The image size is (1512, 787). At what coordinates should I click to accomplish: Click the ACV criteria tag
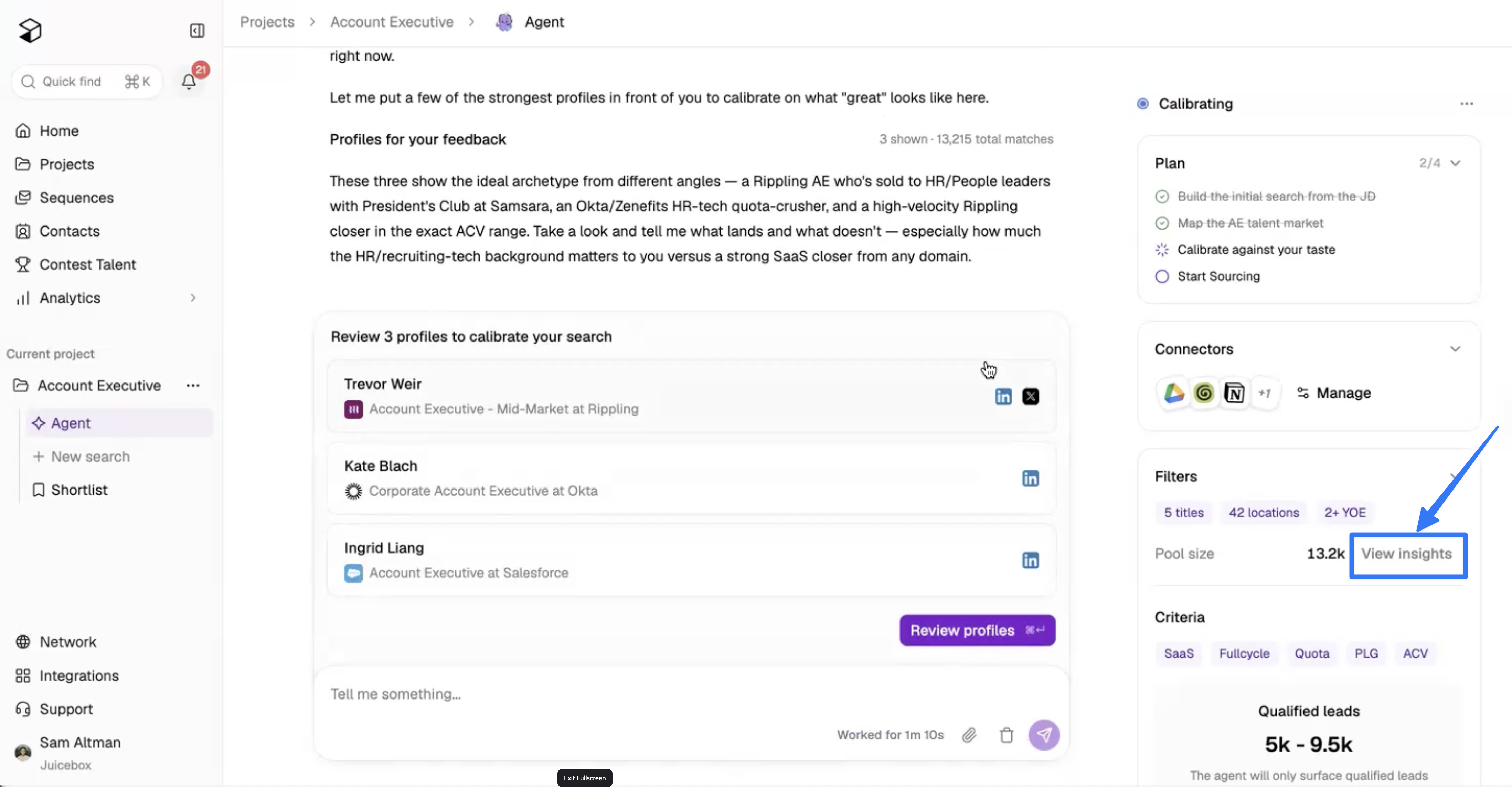(x=1415, y=654)
